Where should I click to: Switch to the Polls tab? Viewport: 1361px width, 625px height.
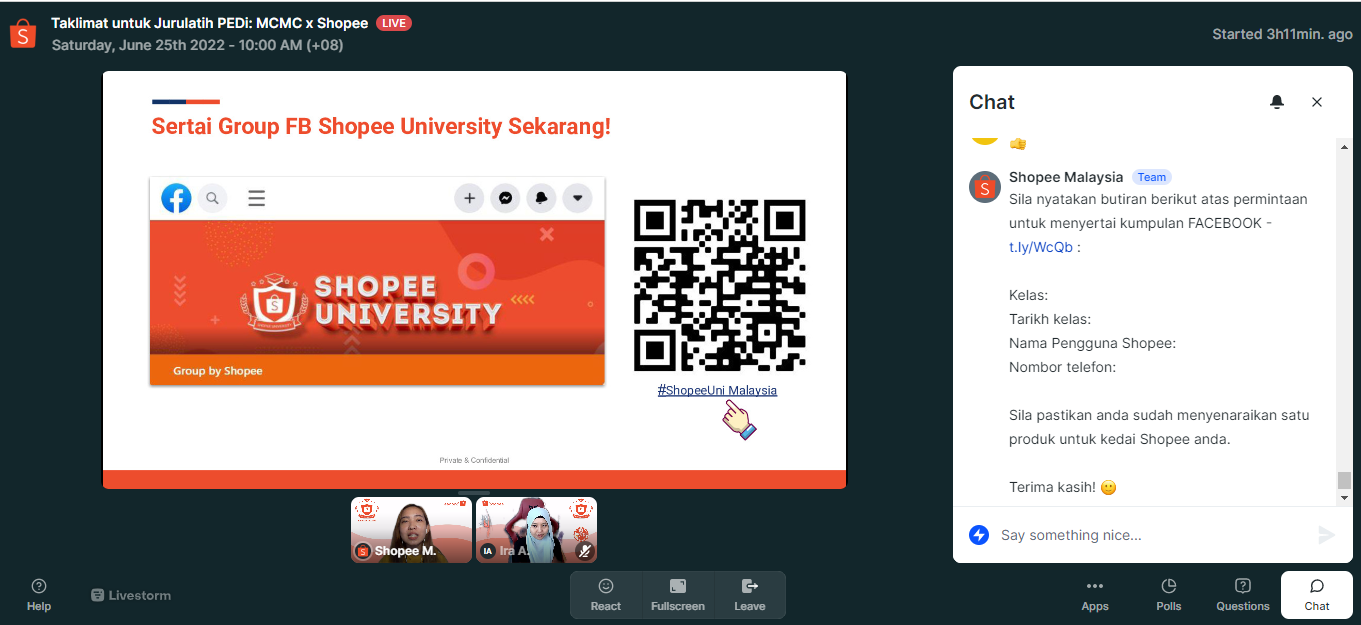click(1169, 595)
